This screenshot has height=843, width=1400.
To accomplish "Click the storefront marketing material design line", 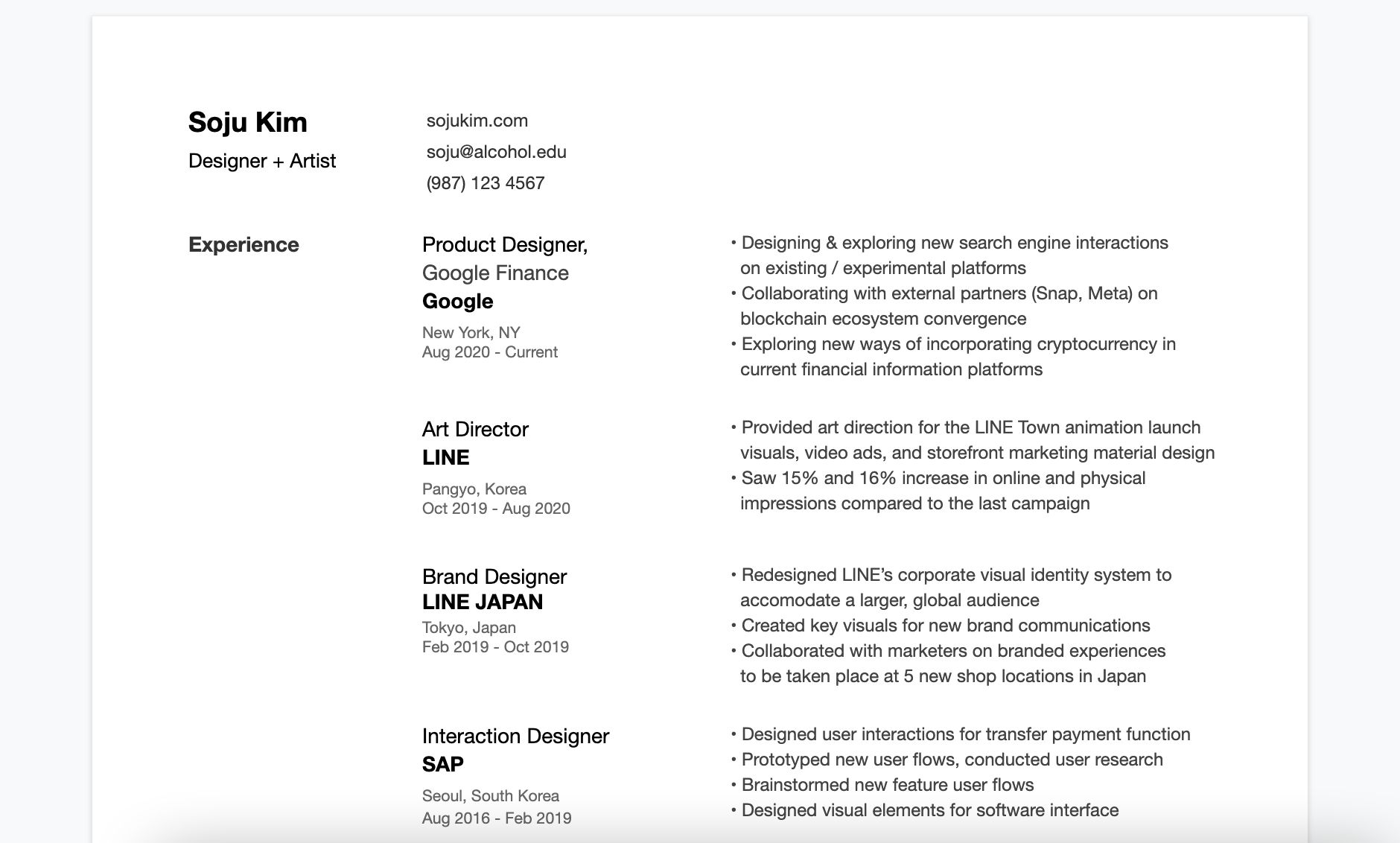I will pyautogui.click(x=977, y=453).
